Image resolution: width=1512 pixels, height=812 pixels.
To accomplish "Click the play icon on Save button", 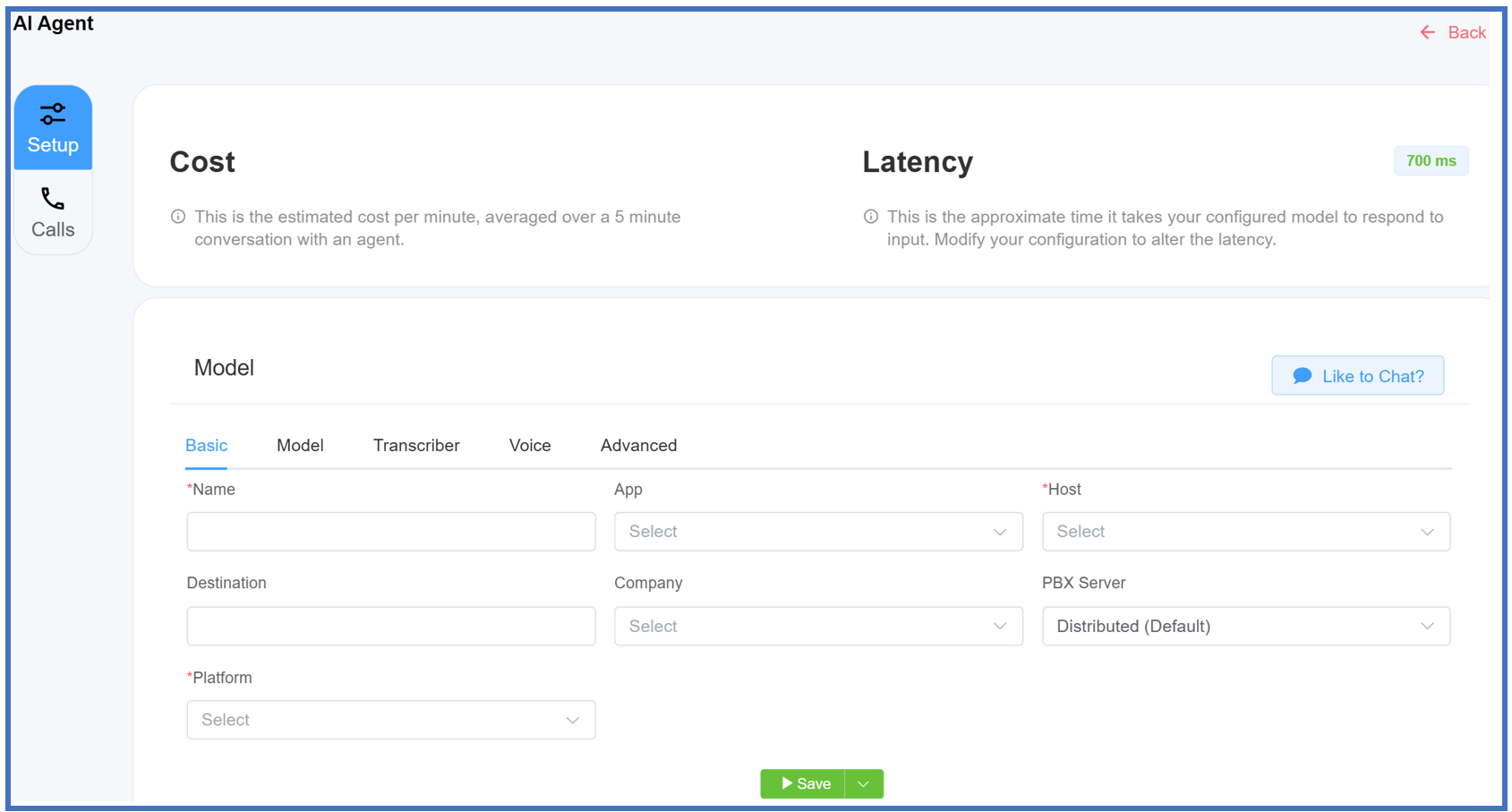I will point(786,783).
